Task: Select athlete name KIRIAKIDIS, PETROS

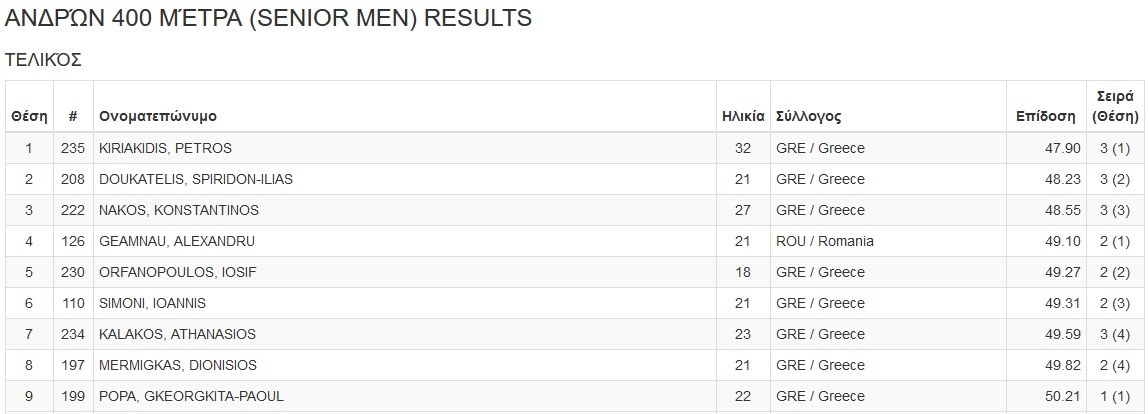Action: pos(165,149)
